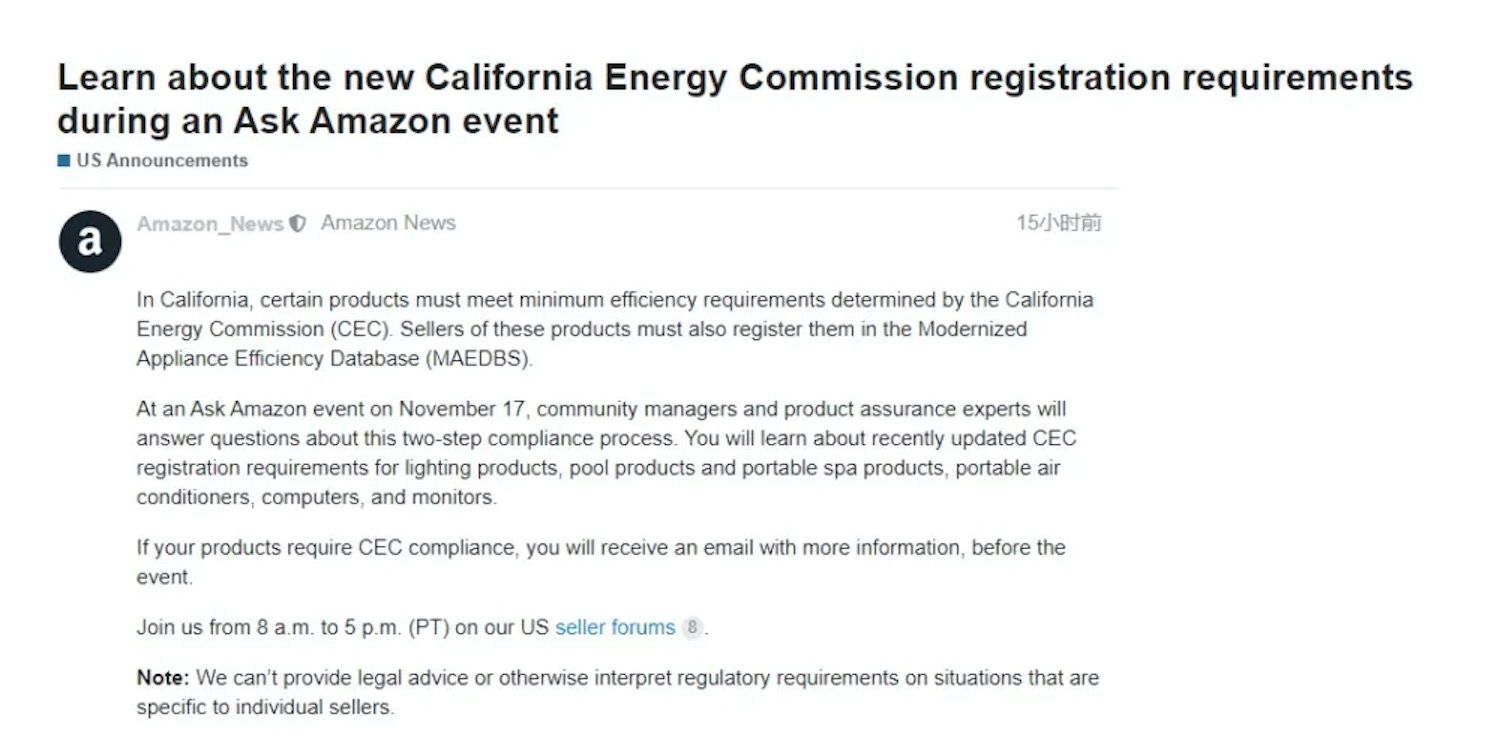Viewport: 1506px width, 750px height.
Task: Click the blue square category icon
Action: pyautogui.click(x=64, y=160)
